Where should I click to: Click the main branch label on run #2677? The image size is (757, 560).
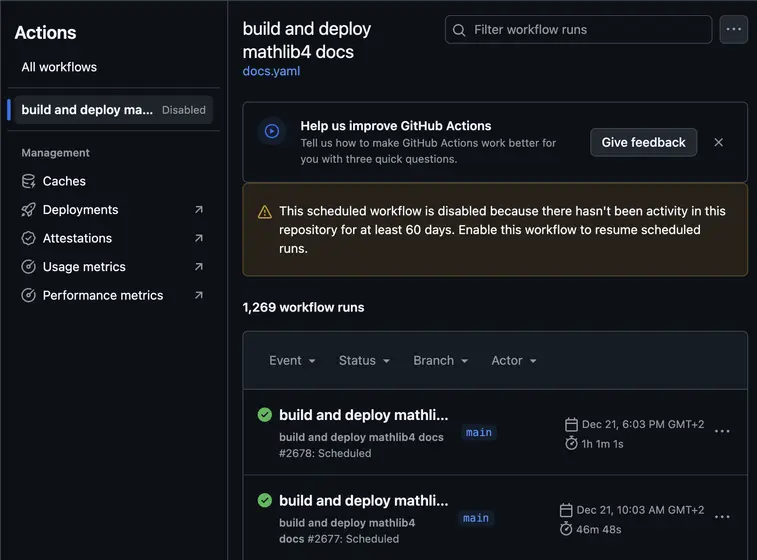point(476,518)
